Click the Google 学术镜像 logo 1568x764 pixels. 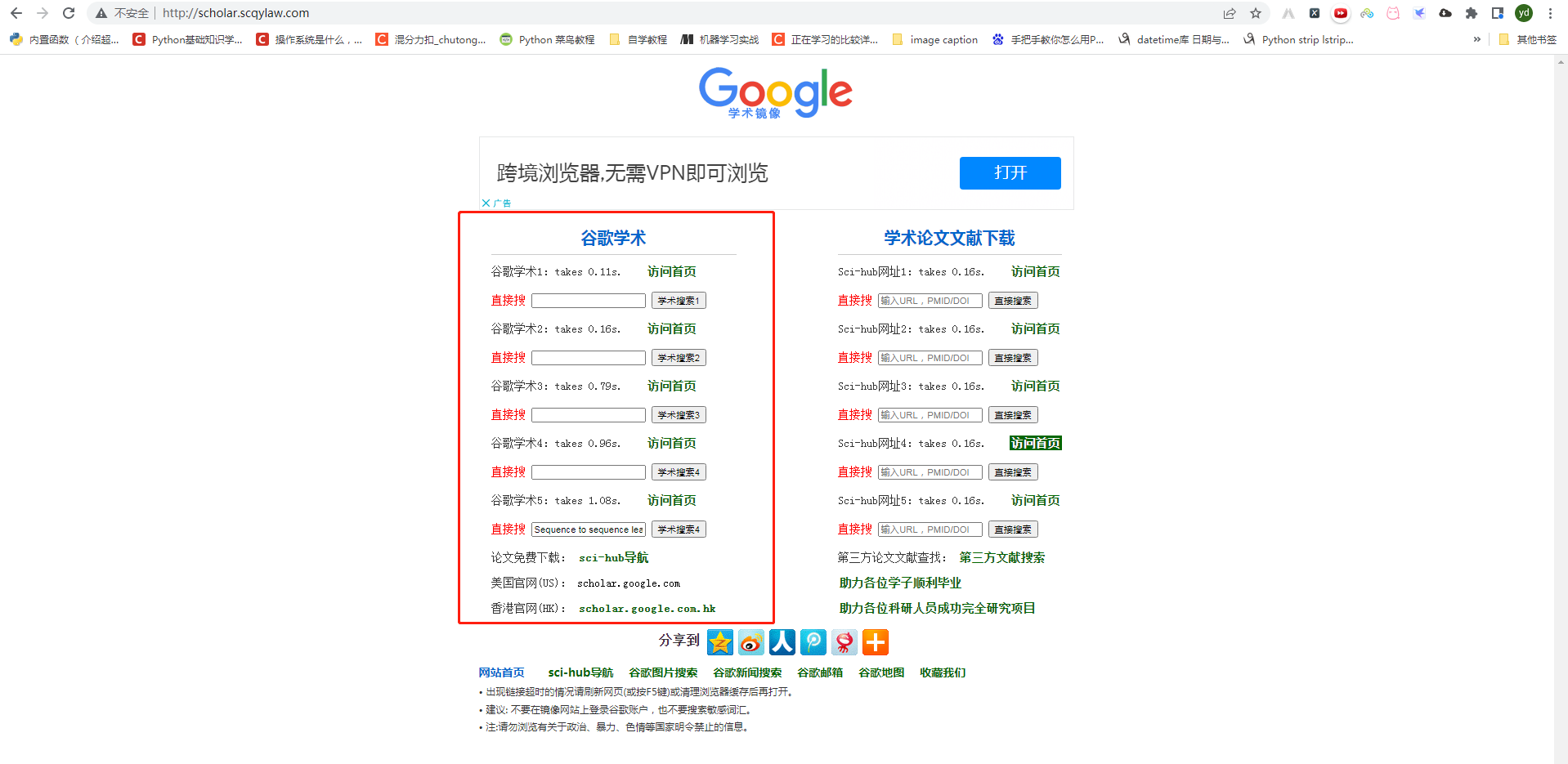(x=776, y=93)
